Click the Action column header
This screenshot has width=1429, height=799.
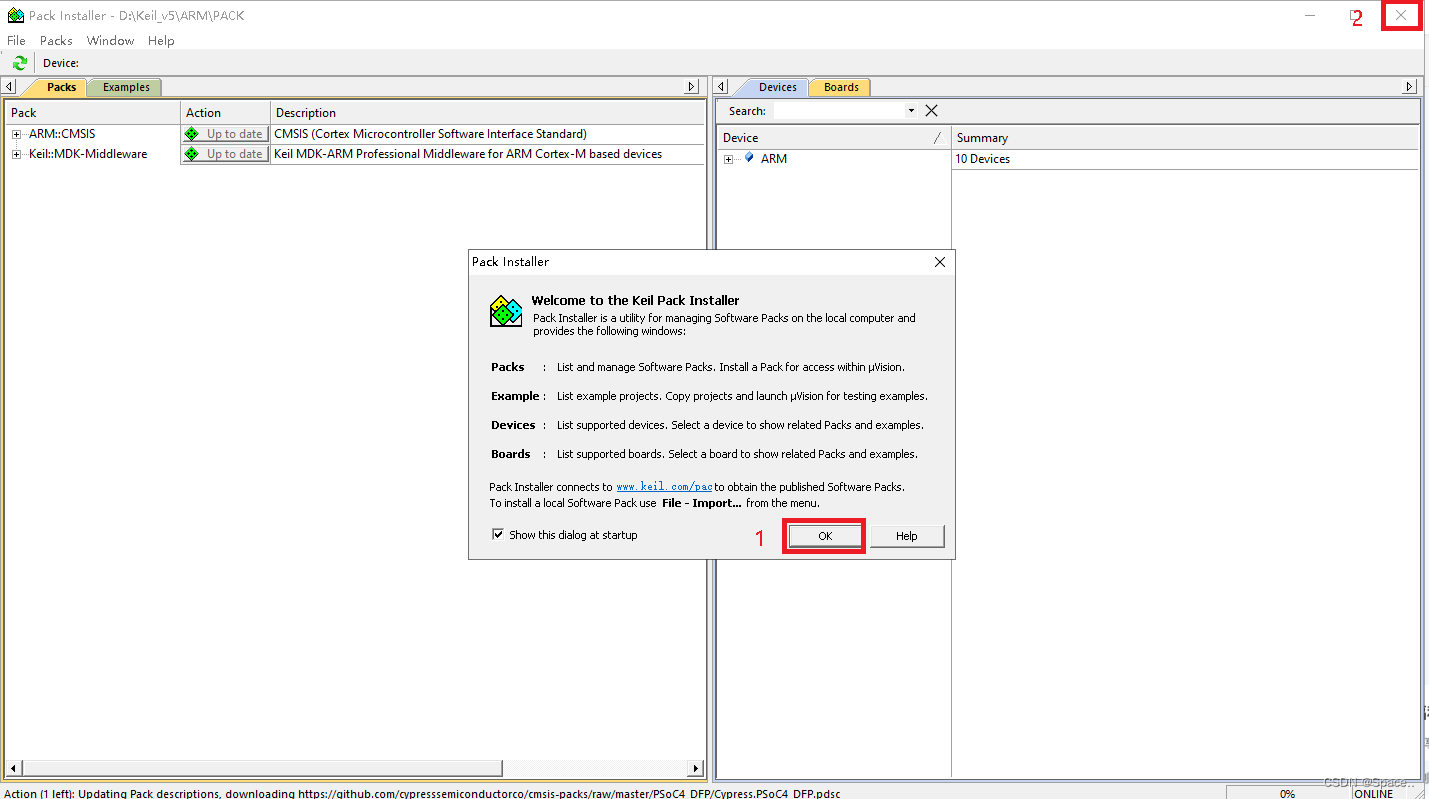click(225, 113)
